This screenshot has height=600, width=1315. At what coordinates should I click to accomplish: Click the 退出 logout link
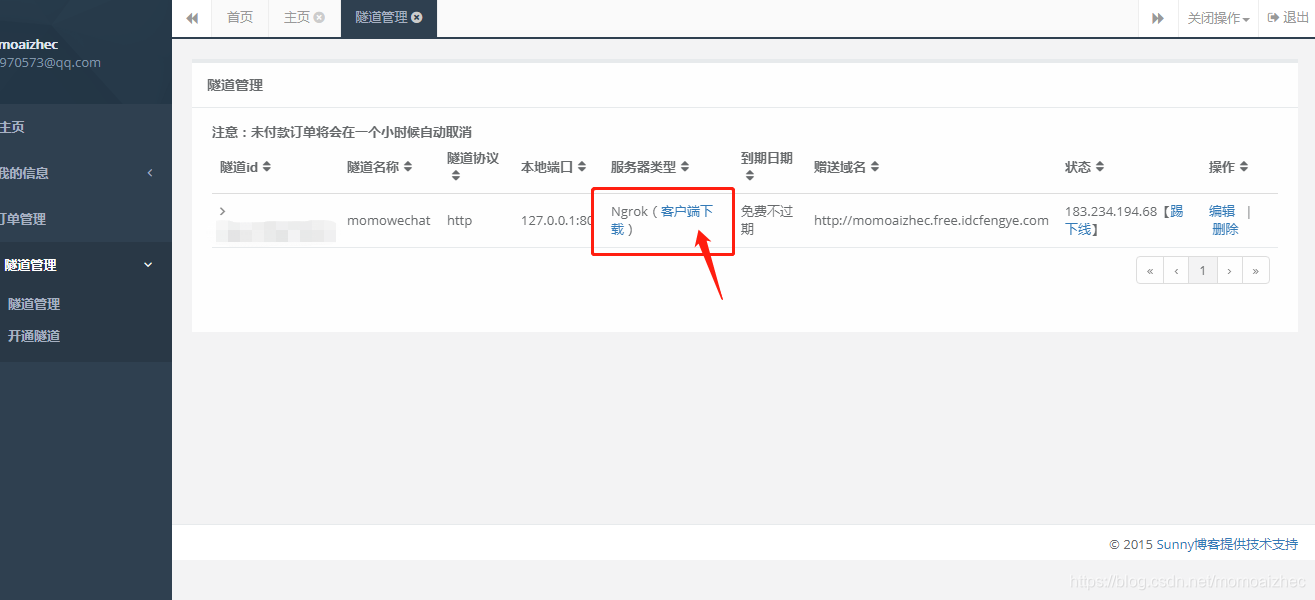point(1288,18)
